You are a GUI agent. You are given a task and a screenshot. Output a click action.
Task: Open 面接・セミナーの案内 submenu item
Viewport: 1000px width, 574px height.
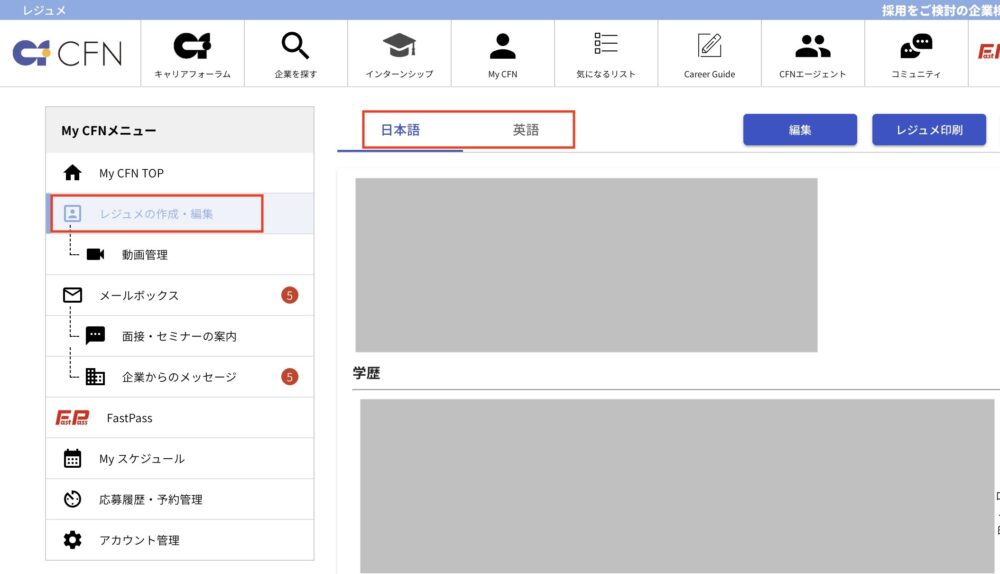[179, 336]
